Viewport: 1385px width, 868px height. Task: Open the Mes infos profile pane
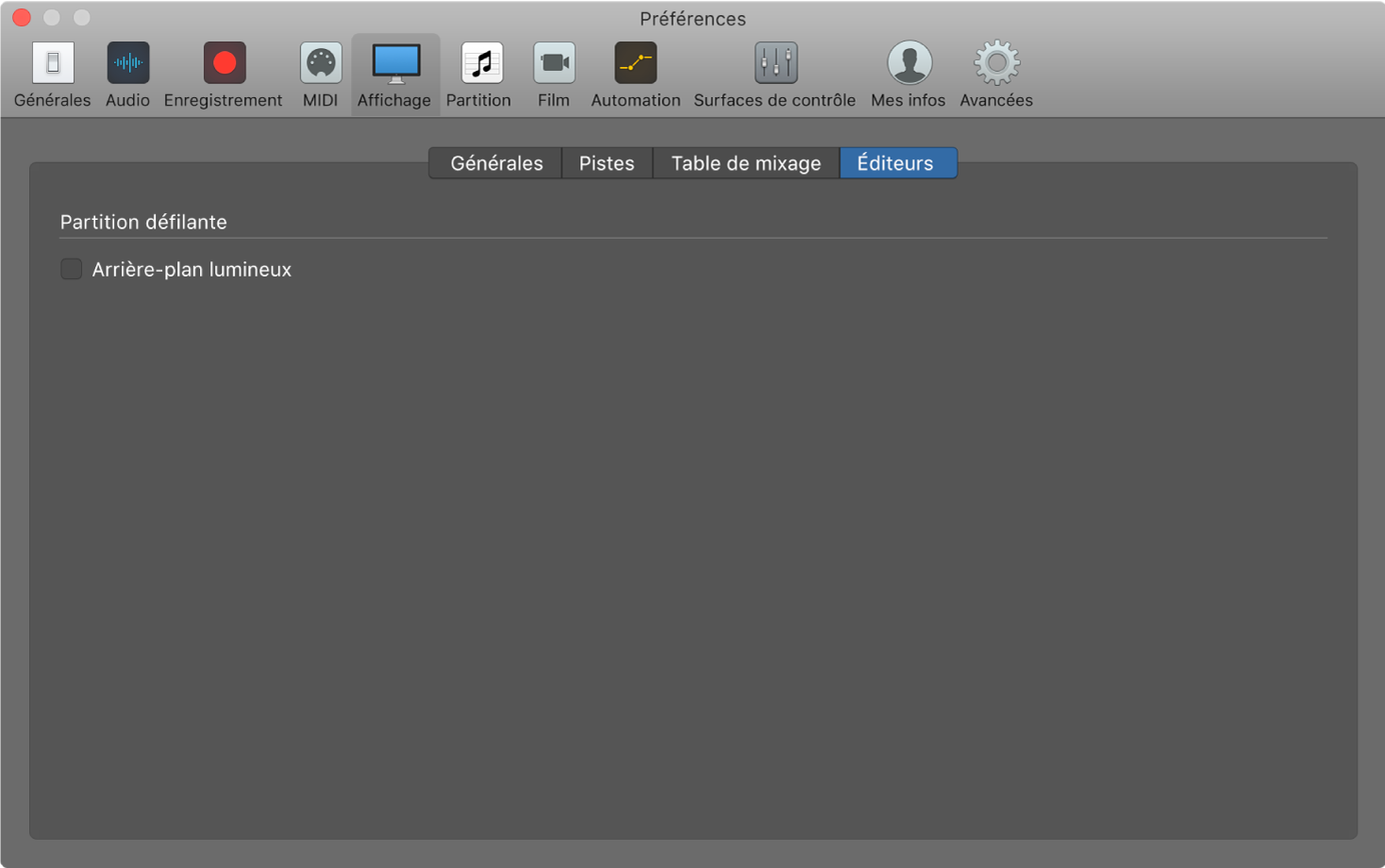pyautogui.click(x=909, y=64)
